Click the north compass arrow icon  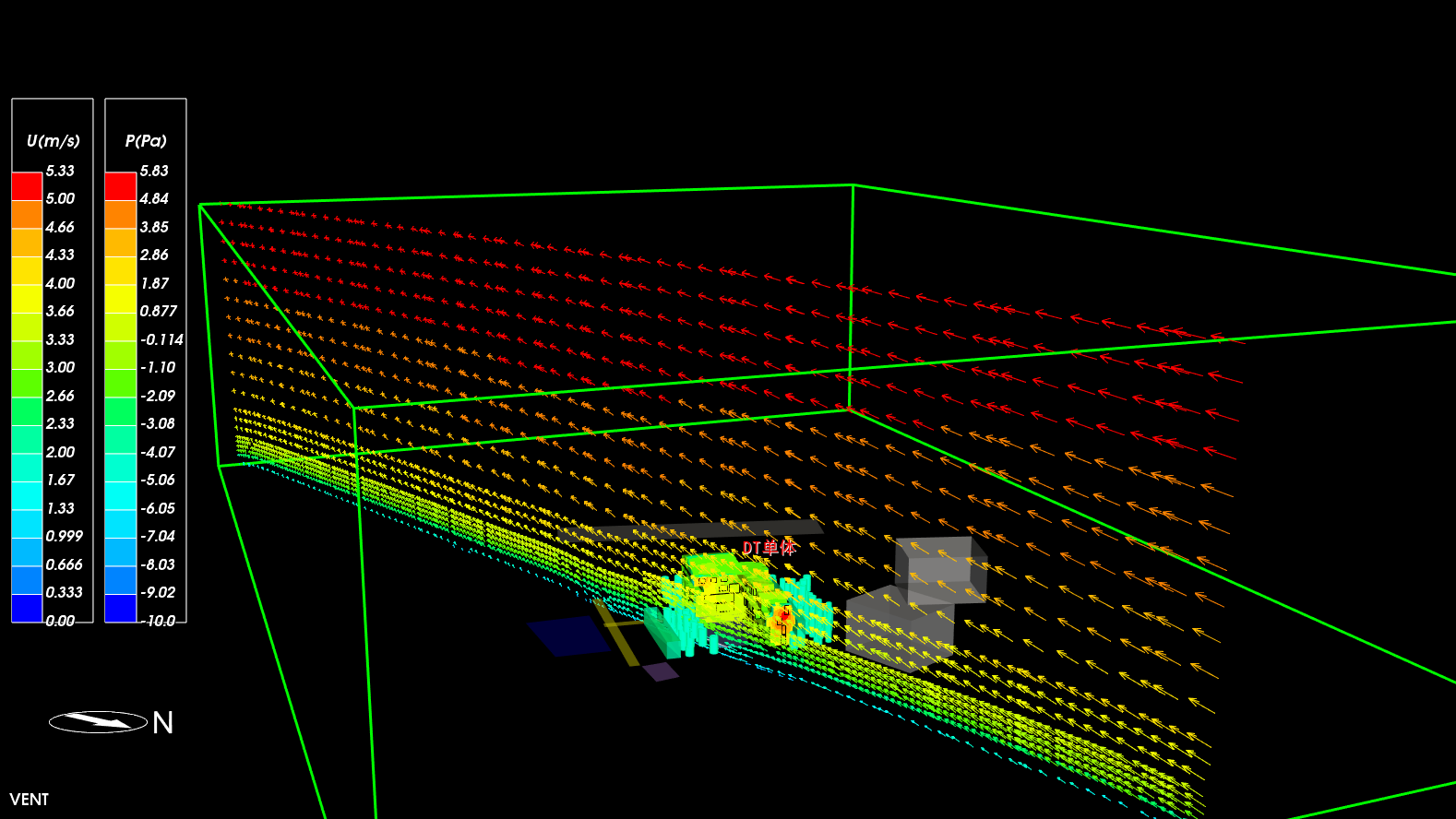pyautogui.click(x=98, y=721)
